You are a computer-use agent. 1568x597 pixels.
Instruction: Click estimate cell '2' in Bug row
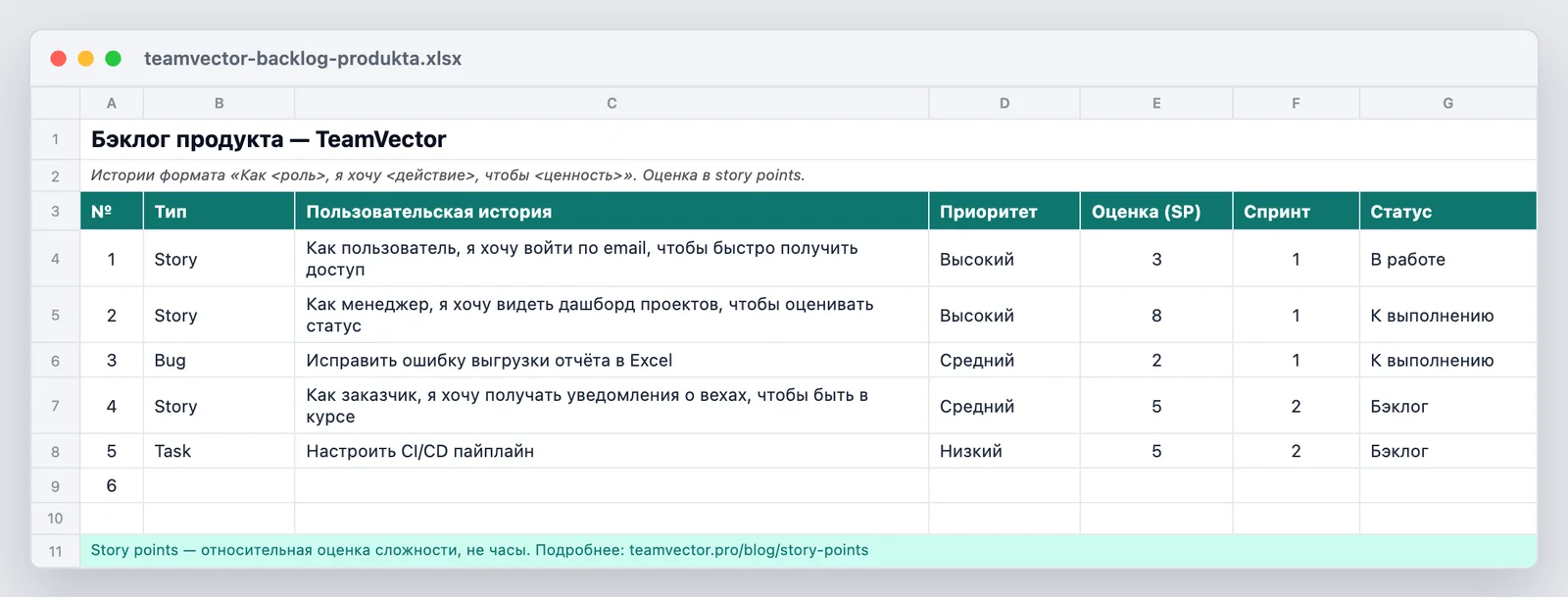(x=1156, y=360)
